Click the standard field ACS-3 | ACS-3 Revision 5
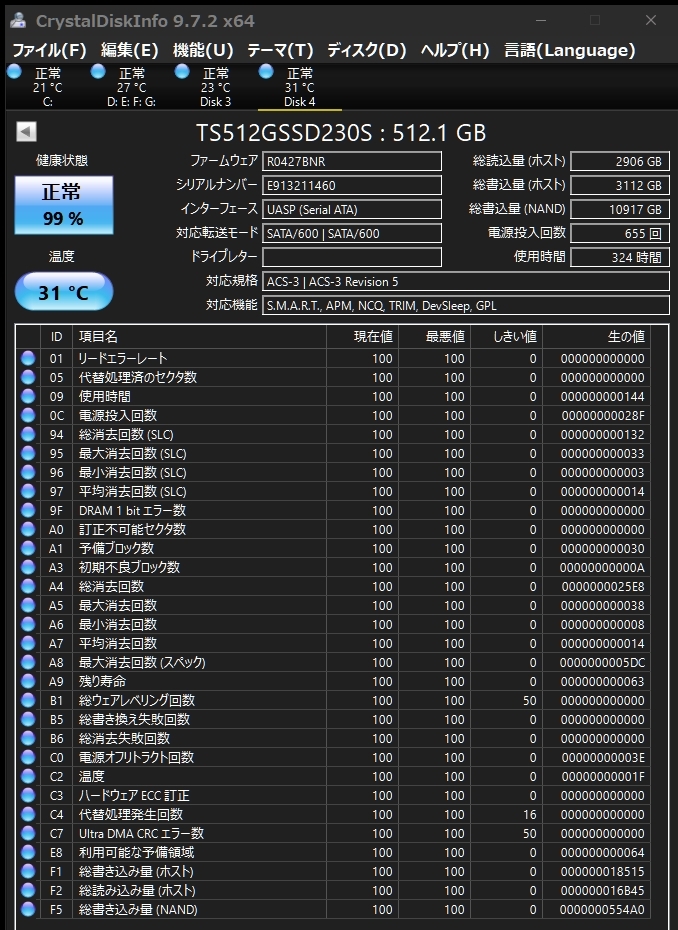The height and width of the screenshot is (930, 678). click(x=466, y=281)
